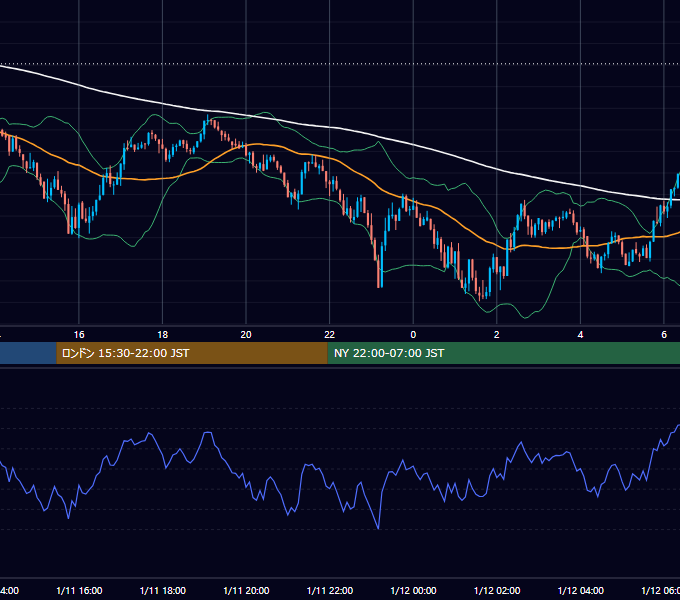
Task: Click the ロンドン 15:30-22:00 JST session bar
Action: [192, 353]
